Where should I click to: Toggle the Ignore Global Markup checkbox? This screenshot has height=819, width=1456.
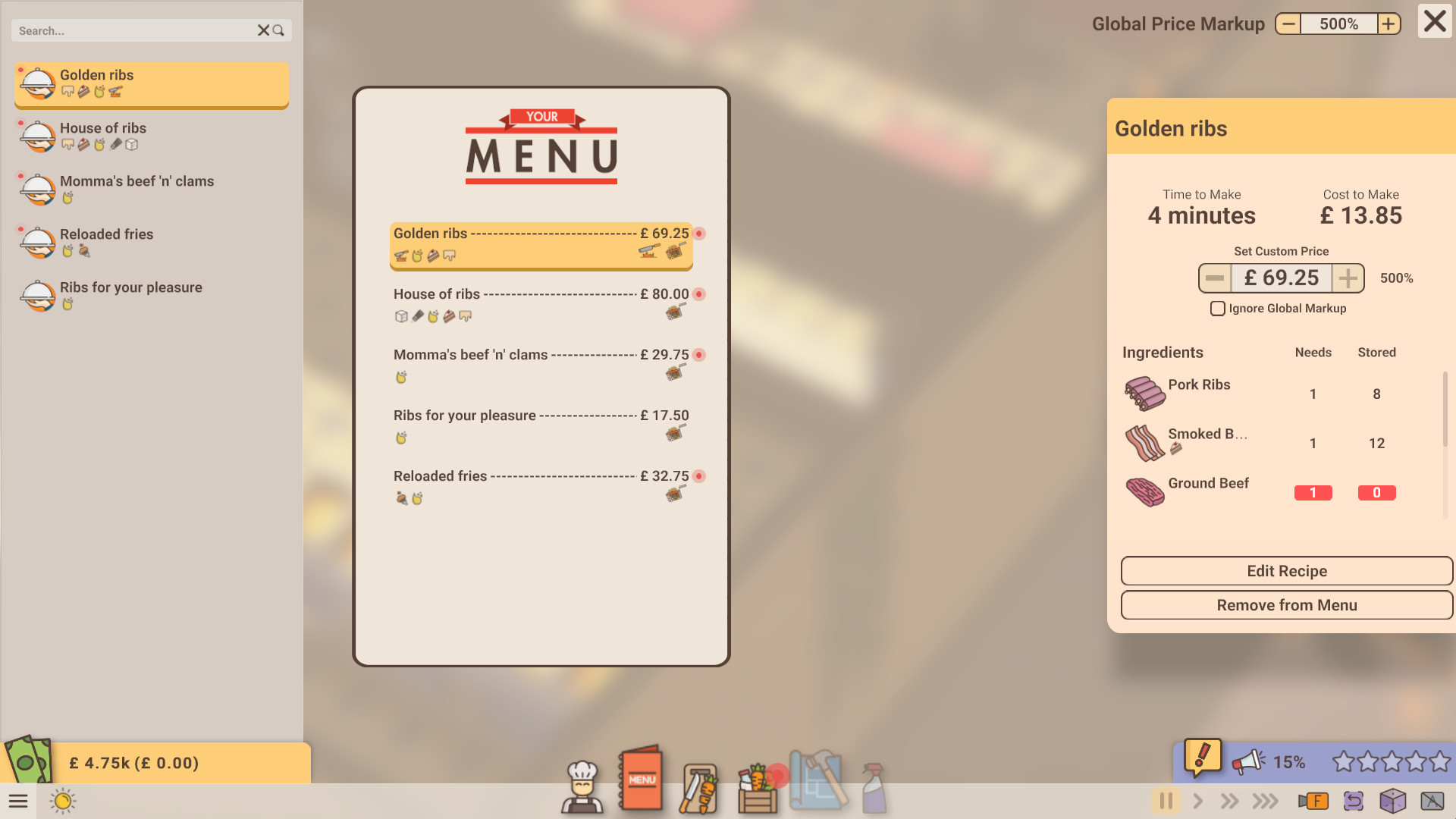pos(1218,308)
